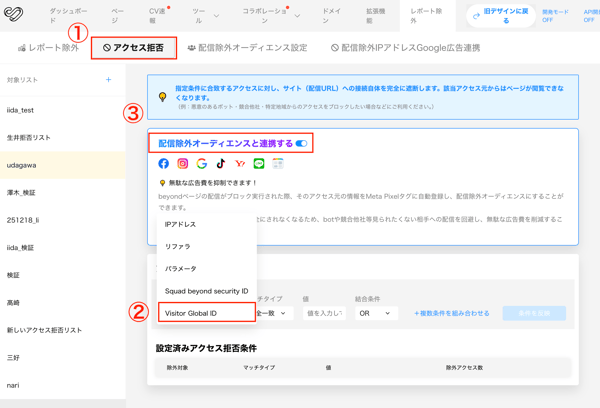Select the 検証 list
Viewport: 600px width, 408px height.
point(63,275)
